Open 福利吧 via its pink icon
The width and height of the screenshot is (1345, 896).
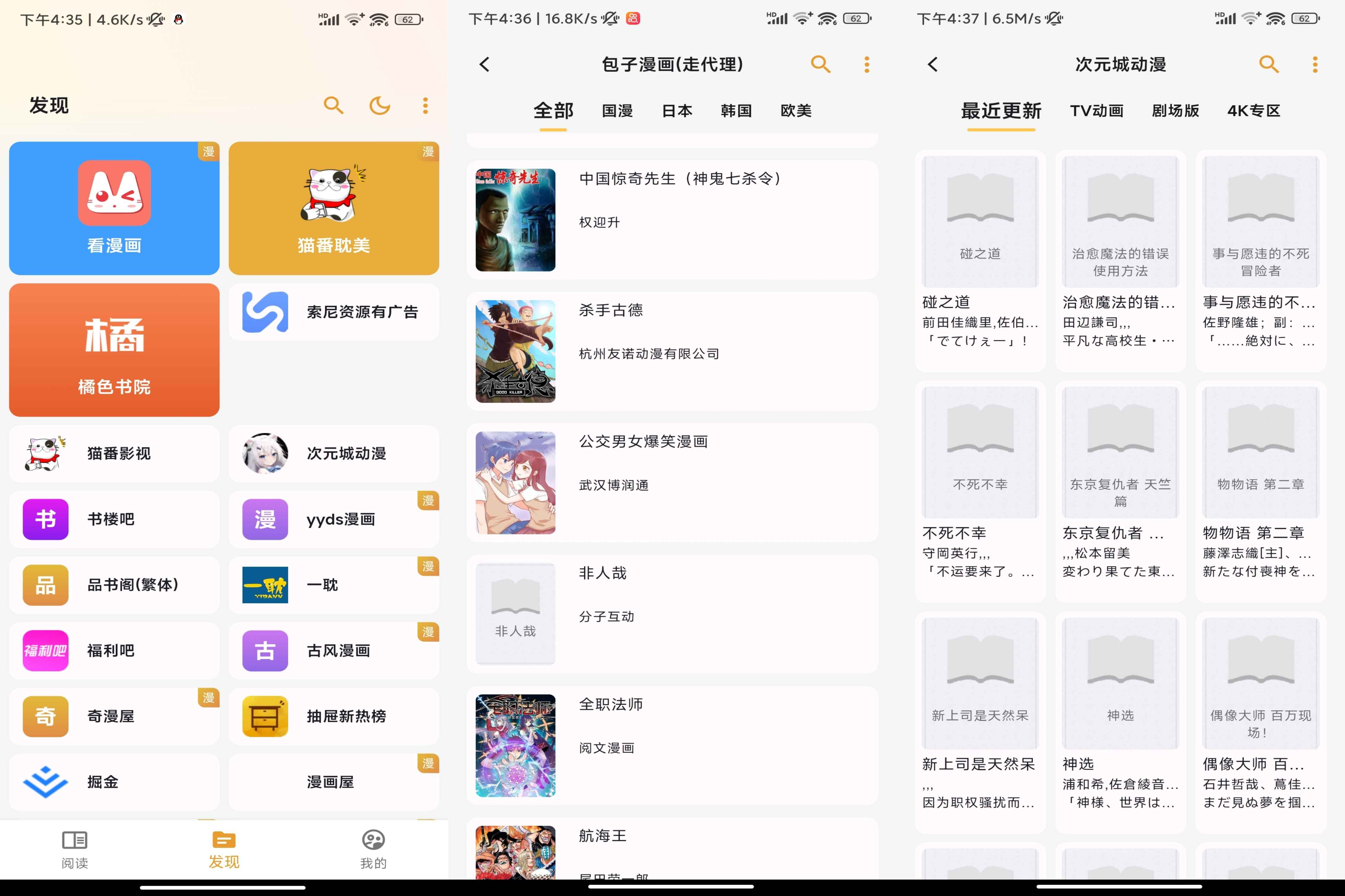click(x=44, y=650)
